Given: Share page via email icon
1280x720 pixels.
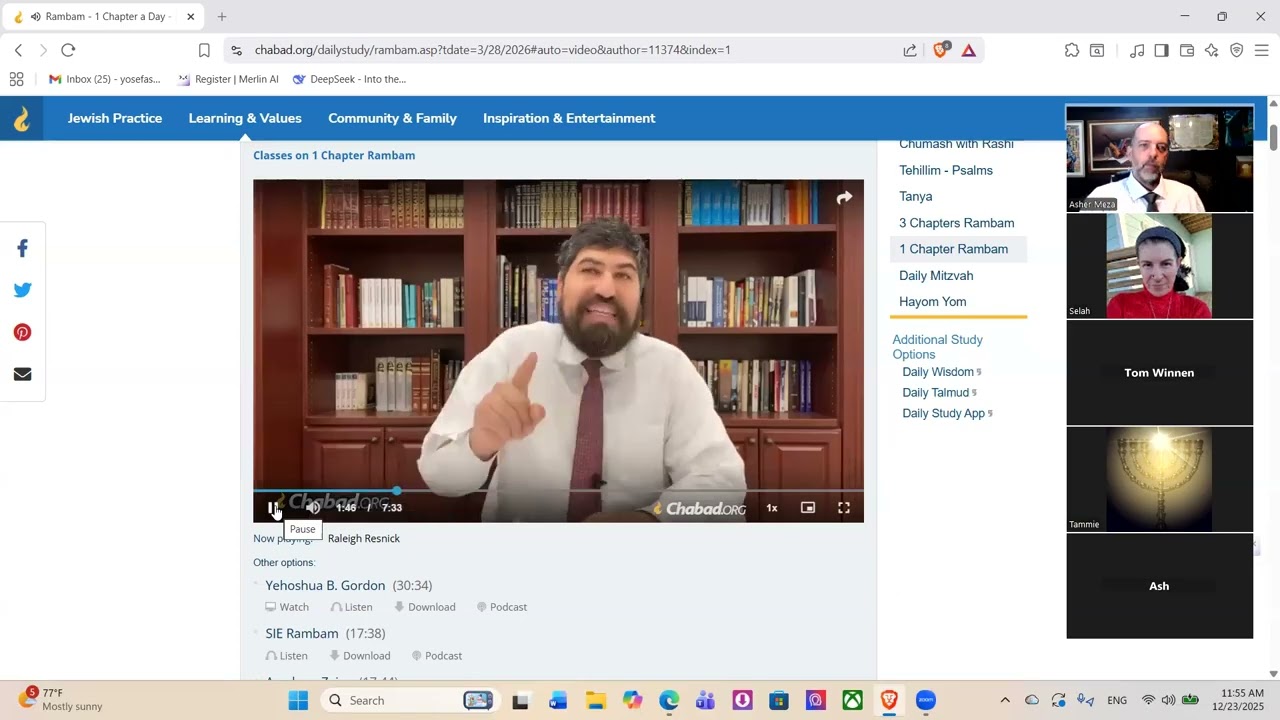Looking at the screenshot, I should tap(22, 374).
